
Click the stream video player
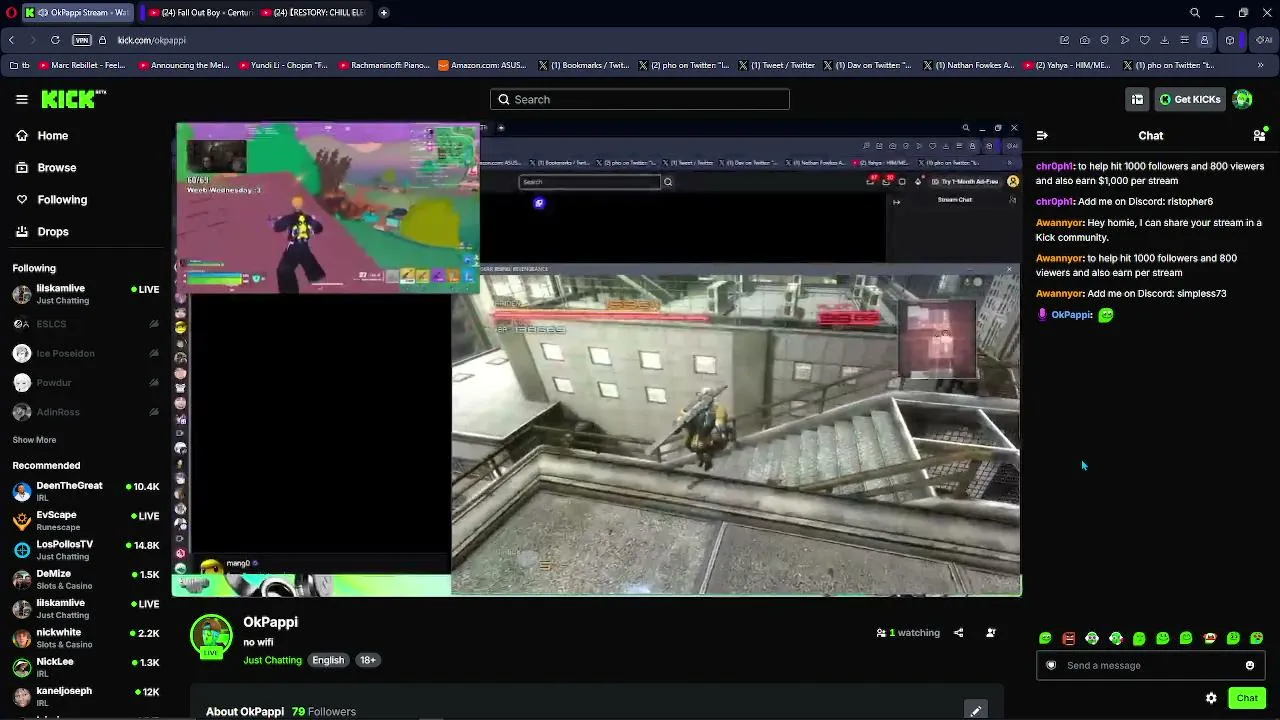[597, 359]
